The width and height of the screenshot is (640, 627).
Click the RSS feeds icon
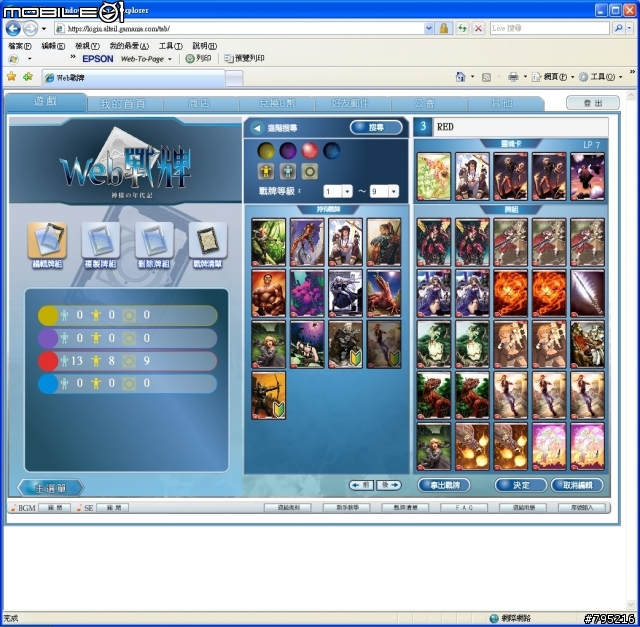pyautogui.click(x=486, y=77)
